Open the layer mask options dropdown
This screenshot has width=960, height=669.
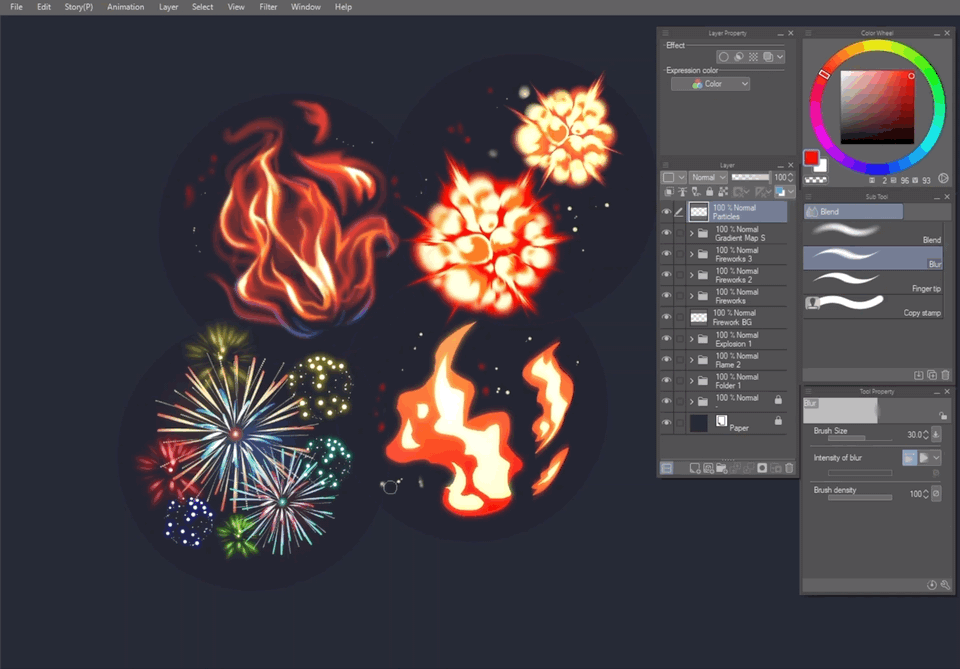point(742,192)
